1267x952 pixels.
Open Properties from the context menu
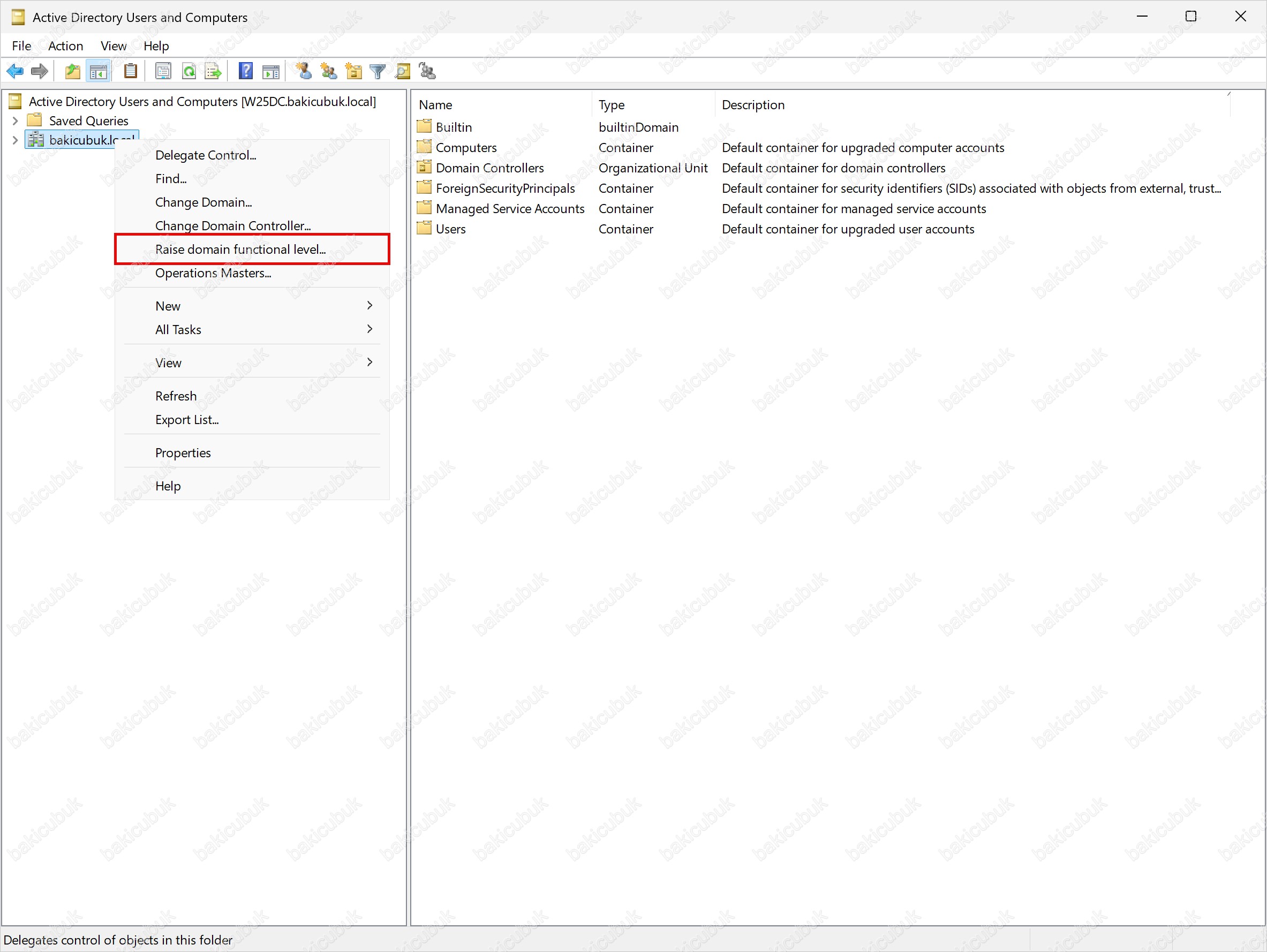coord(252,453)
